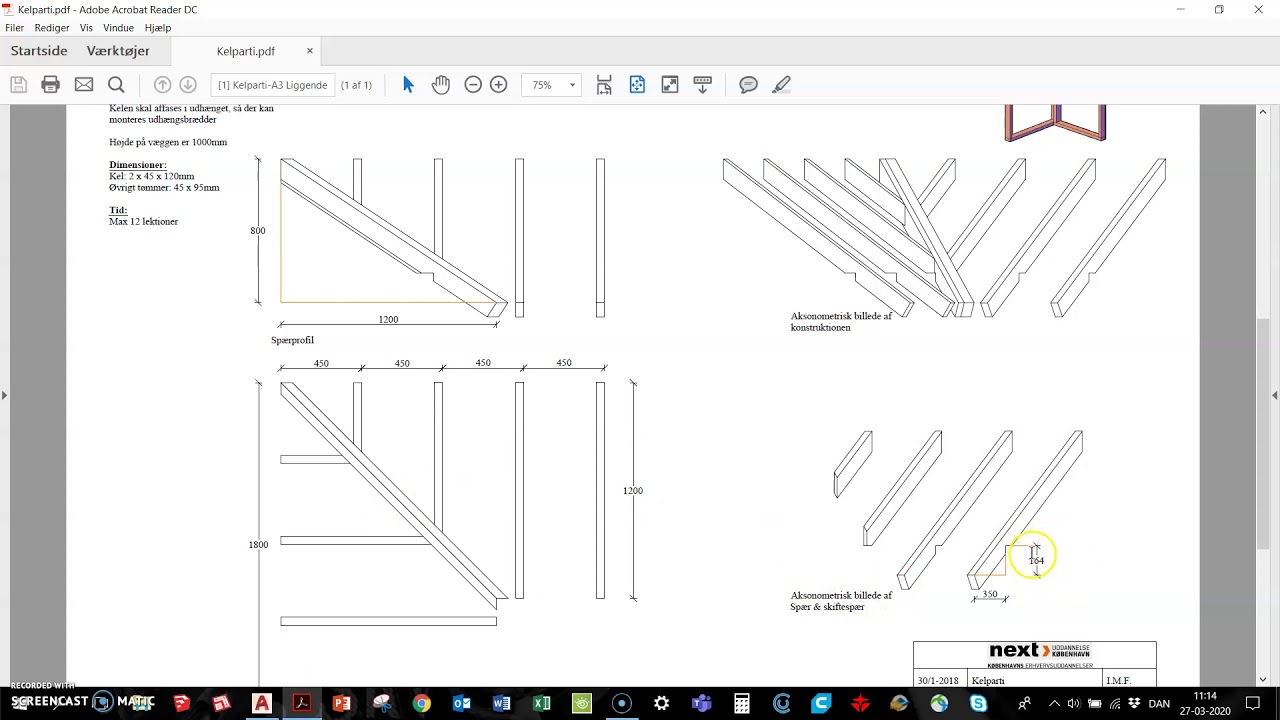Open AutoCAD from the taskbar
Viewport: 1280px width, 720px height.
point(261,704)
